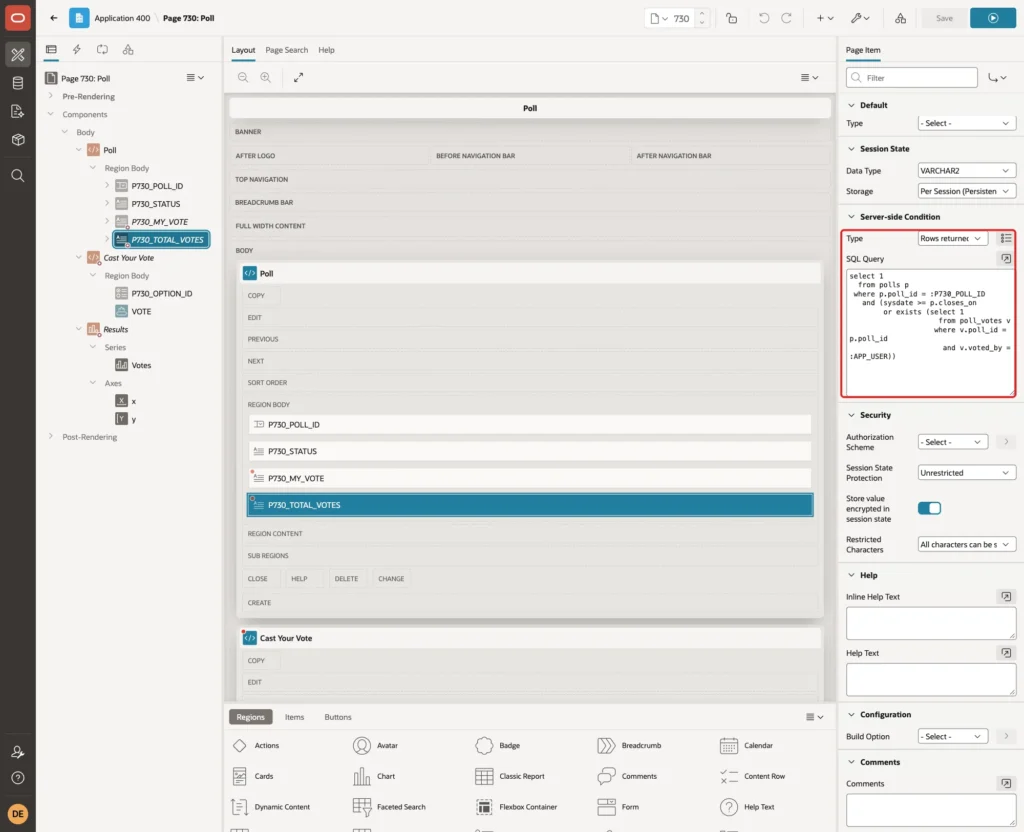Click the search magnifier in left sidebar
Viewport: 1024px width, 832px height.
tap(18, 176)
